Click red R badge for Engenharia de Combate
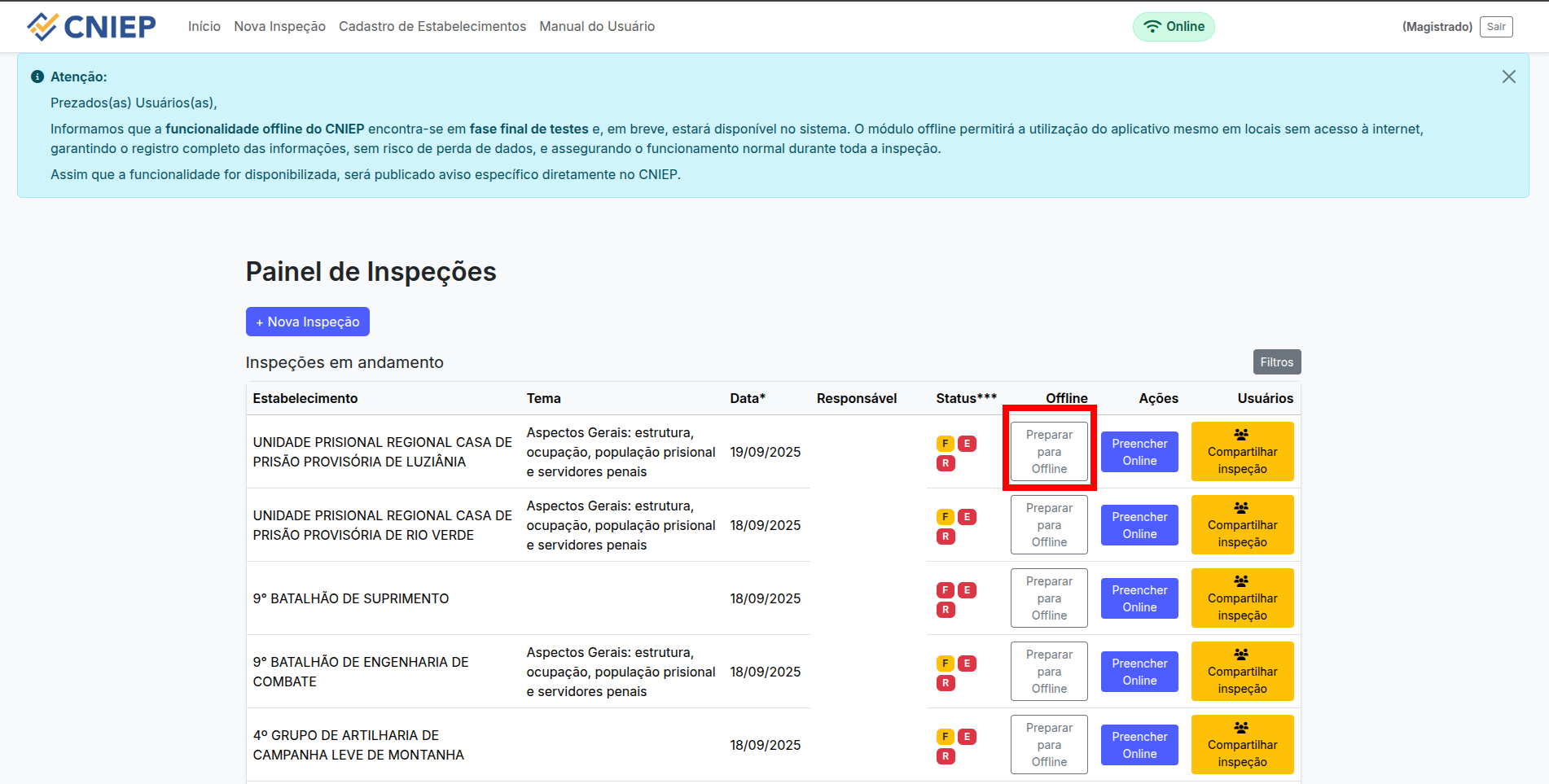 (945, 683)
